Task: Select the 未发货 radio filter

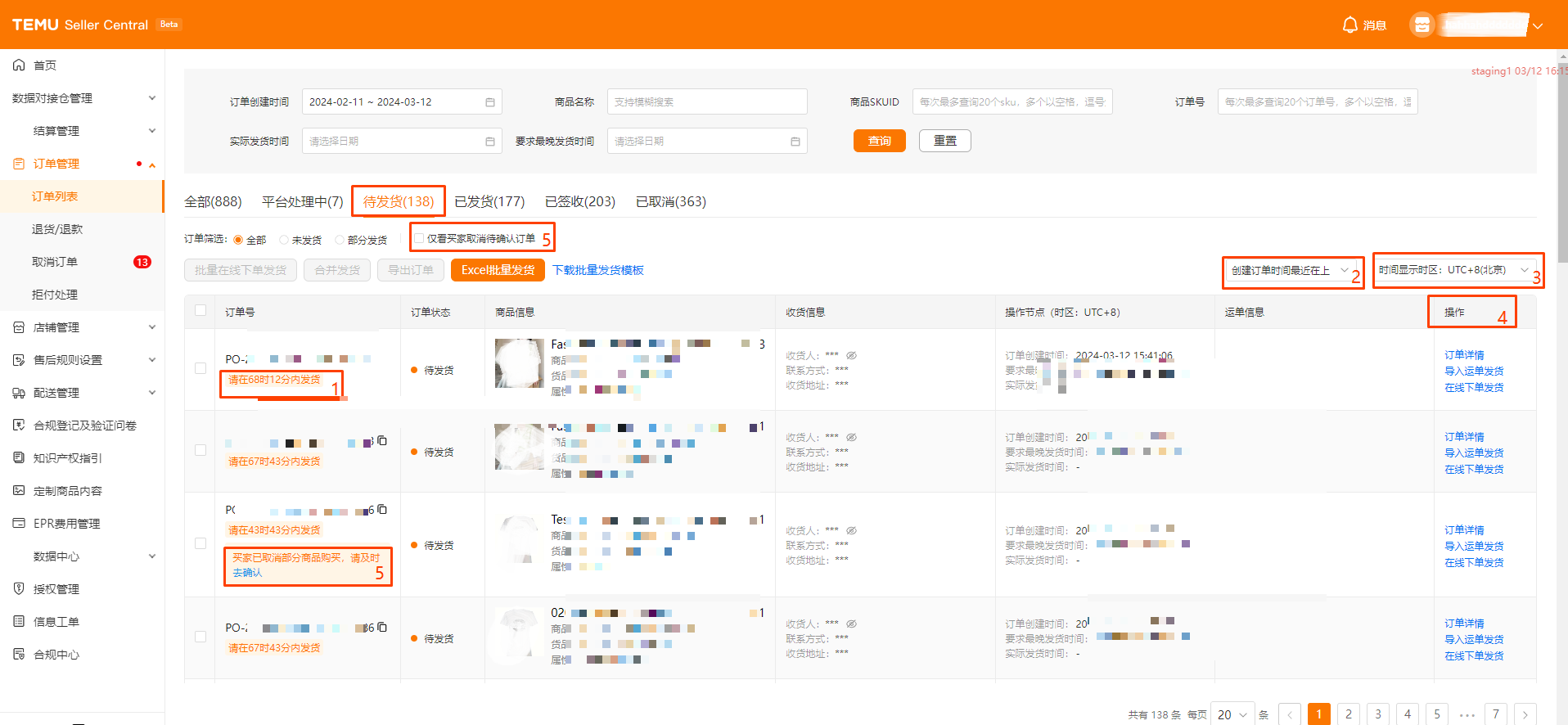Action: tap(284, 240)
